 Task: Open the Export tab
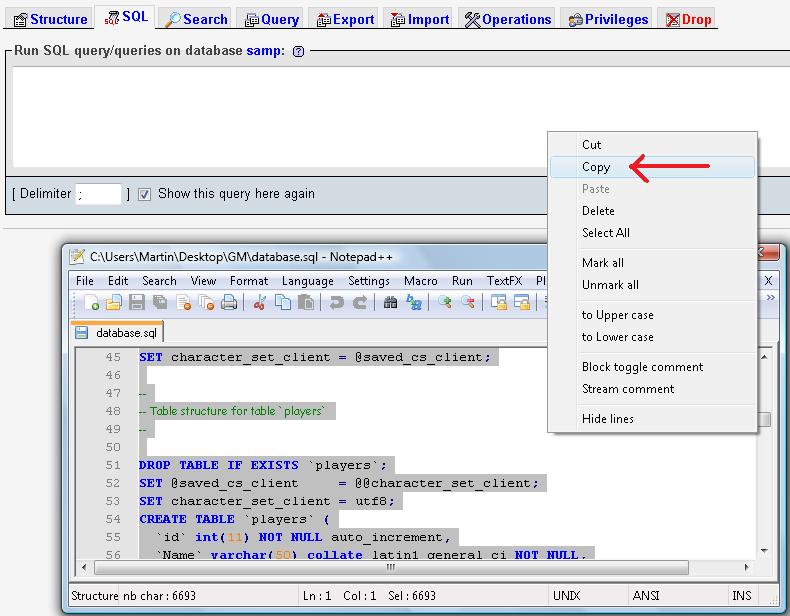tap(345, 19)
